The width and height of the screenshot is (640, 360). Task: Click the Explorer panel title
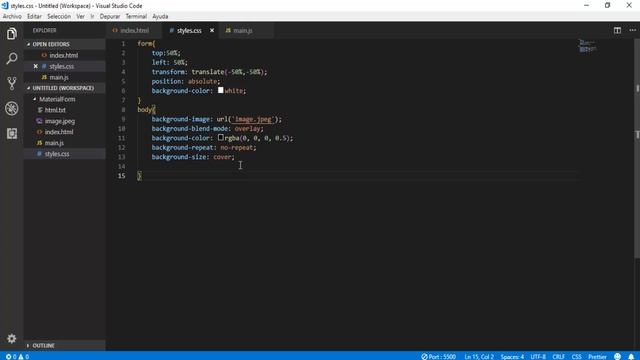(x=44, y=30)
